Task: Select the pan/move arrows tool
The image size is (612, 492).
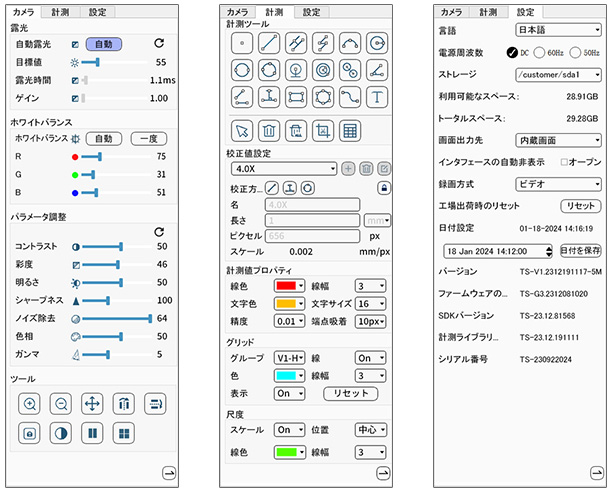Action: point(92,404)
